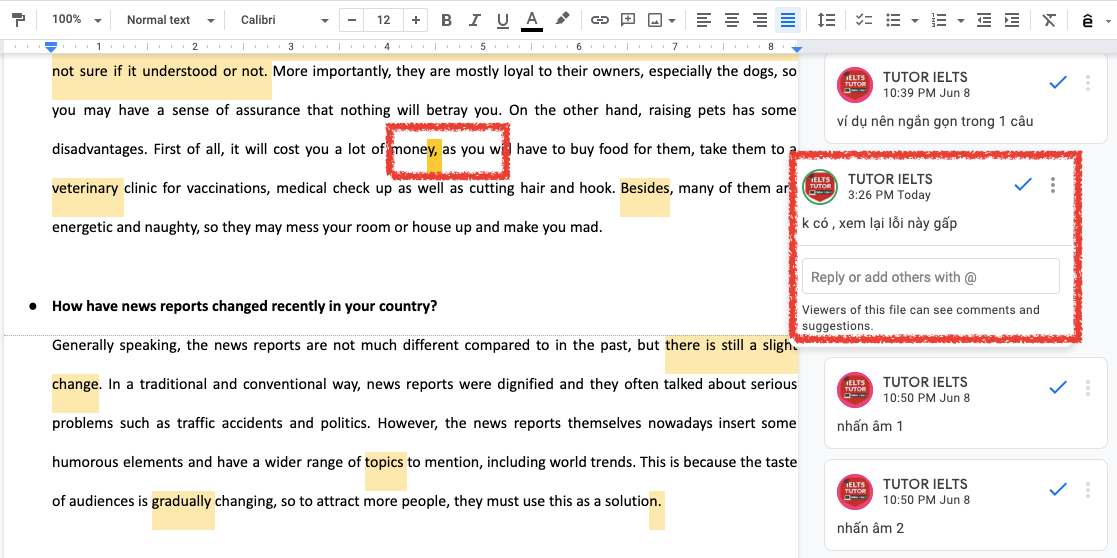Open the 100% zoom dropdown
Screen dimensions: 1117x558
(76, 20)
